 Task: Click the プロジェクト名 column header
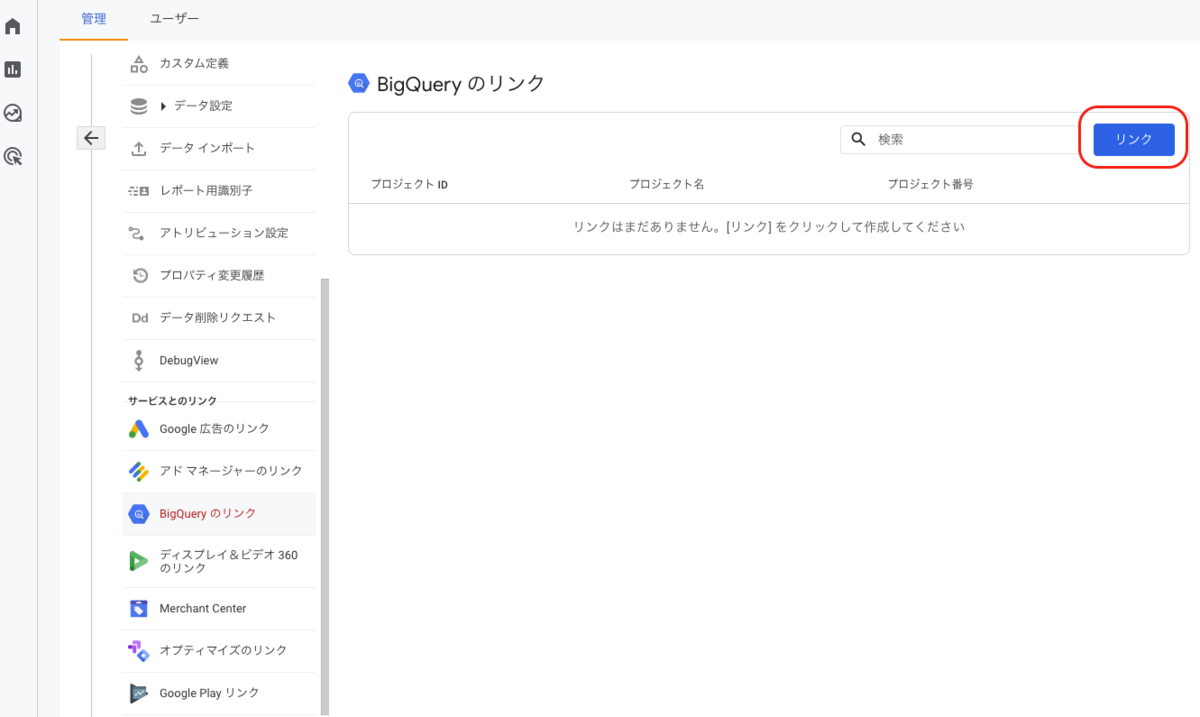point(667,185)
